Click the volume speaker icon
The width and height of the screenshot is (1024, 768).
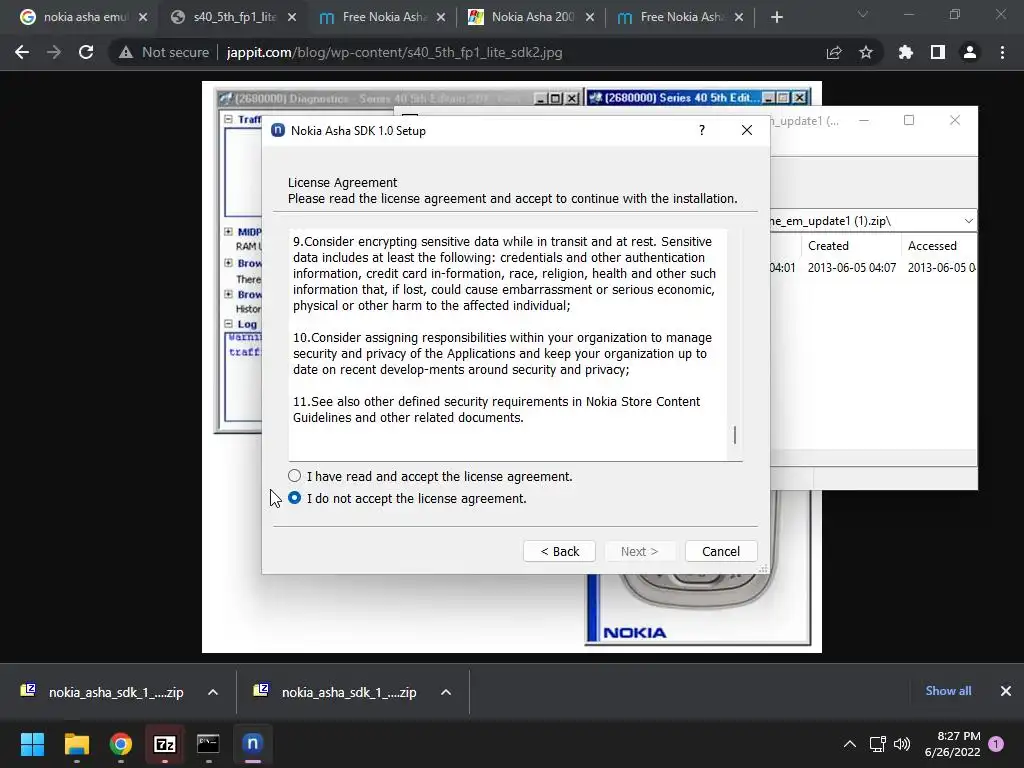(902, 744)
